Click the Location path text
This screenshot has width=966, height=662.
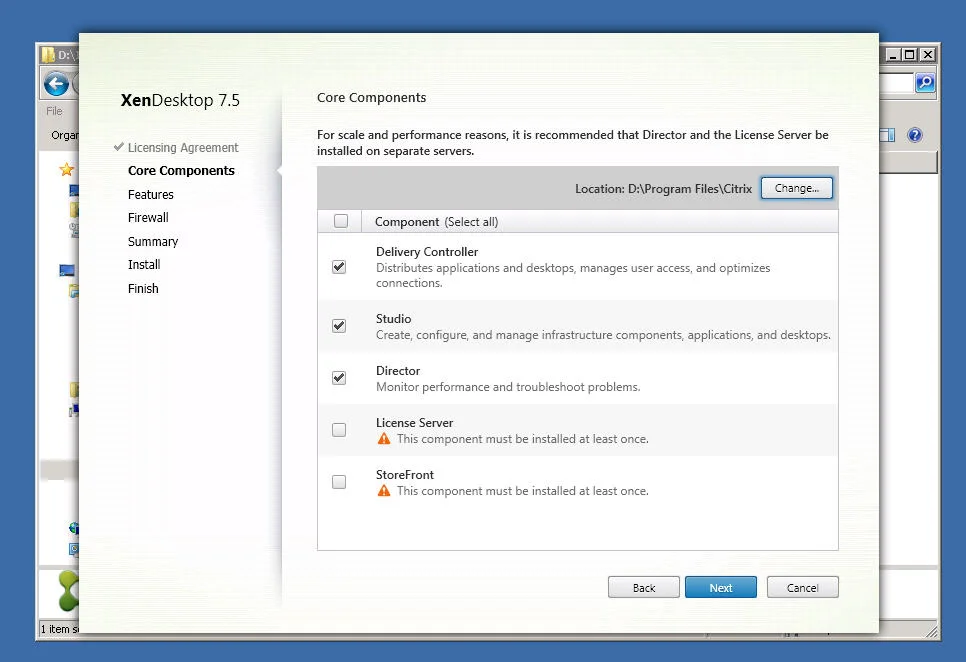[x=664, y=189]
